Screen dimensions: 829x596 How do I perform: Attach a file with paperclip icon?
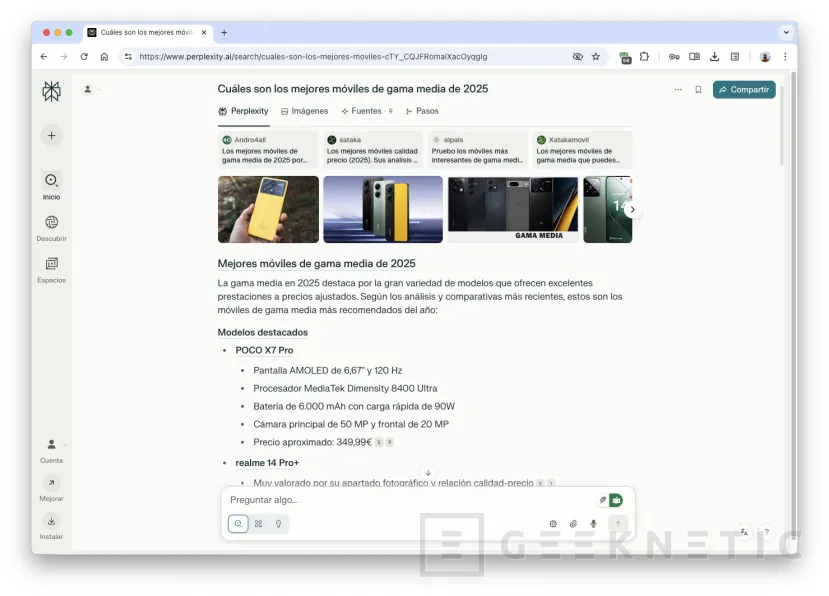[x=573, y=524]
